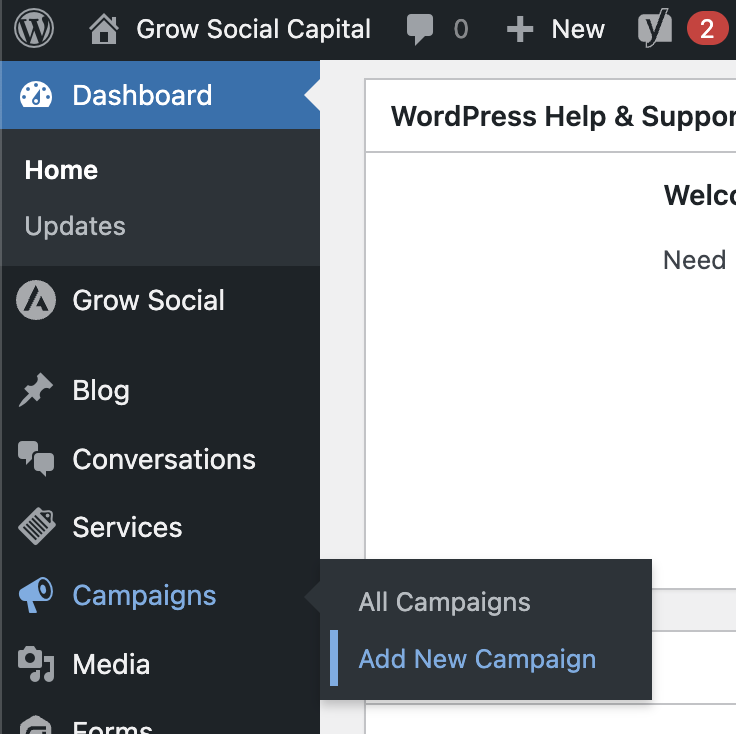Go to Home under Dashboard
Screen dimensions: 736x734
coord(61,170)
